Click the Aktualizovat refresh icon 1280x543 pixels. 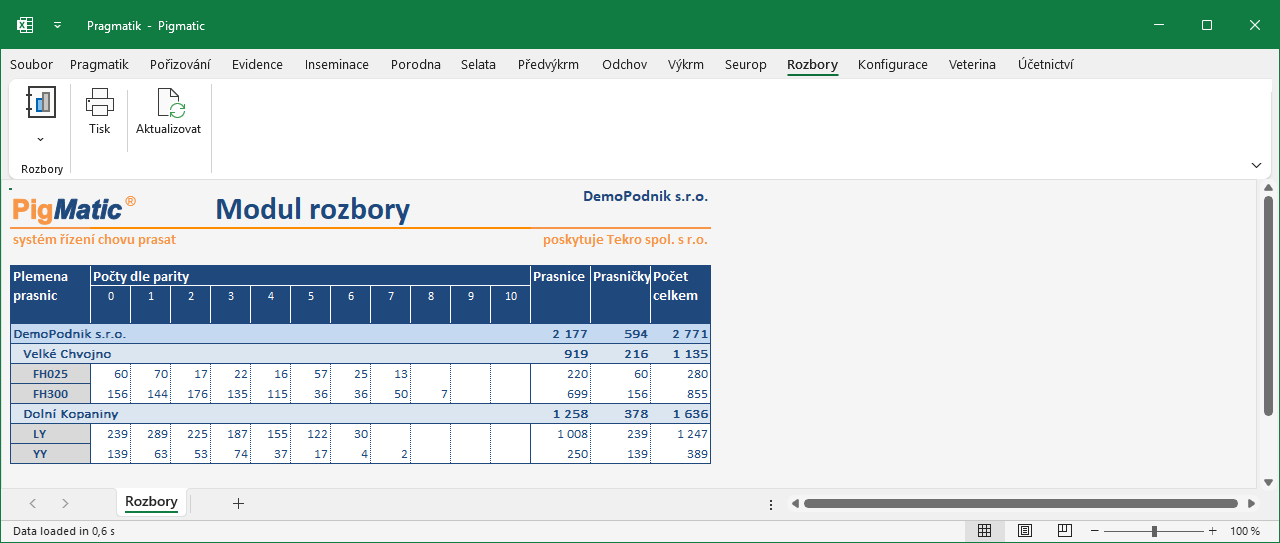tap(170, 104)
